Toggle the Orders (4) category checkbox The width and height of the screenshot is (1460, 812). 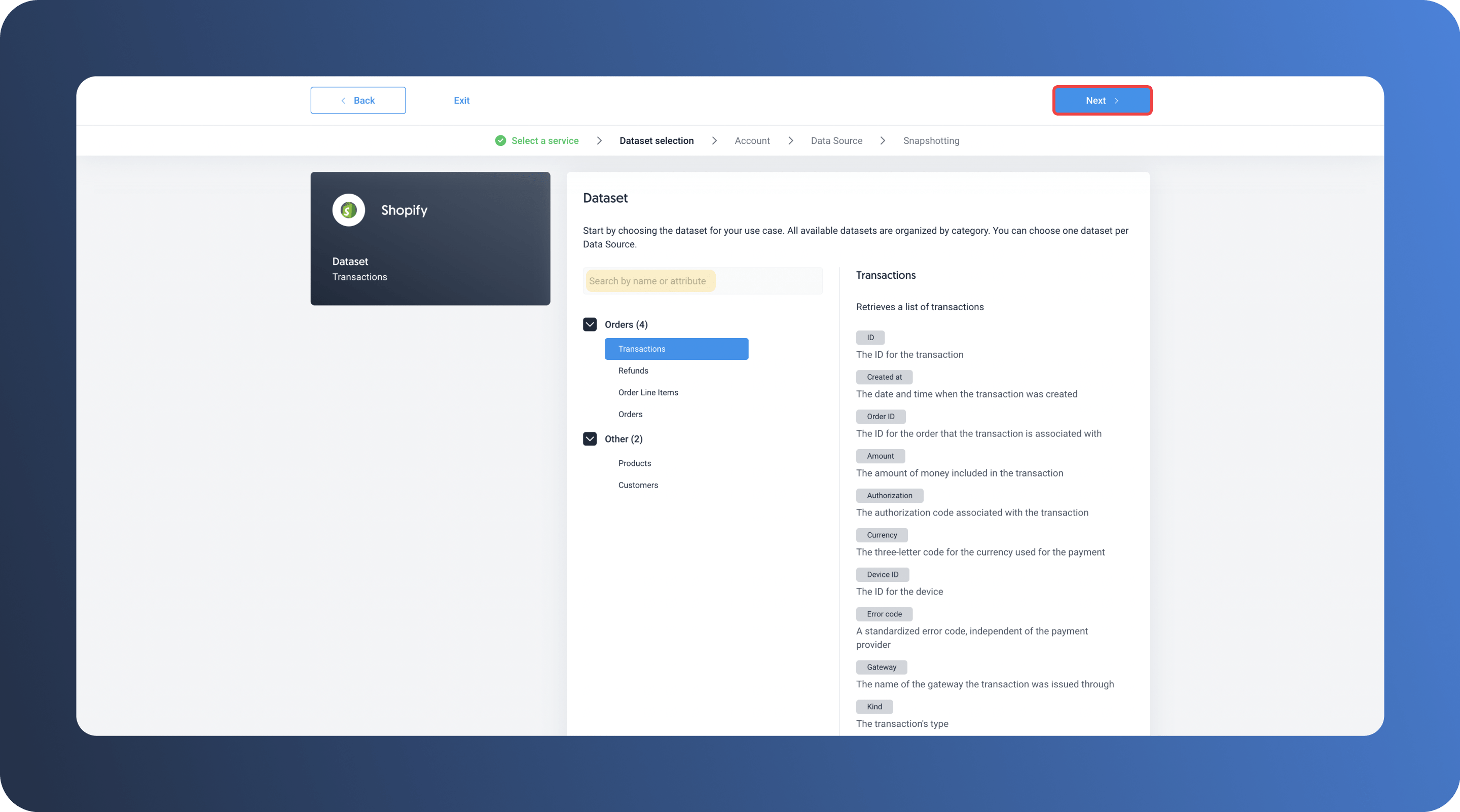click(590, 324)
